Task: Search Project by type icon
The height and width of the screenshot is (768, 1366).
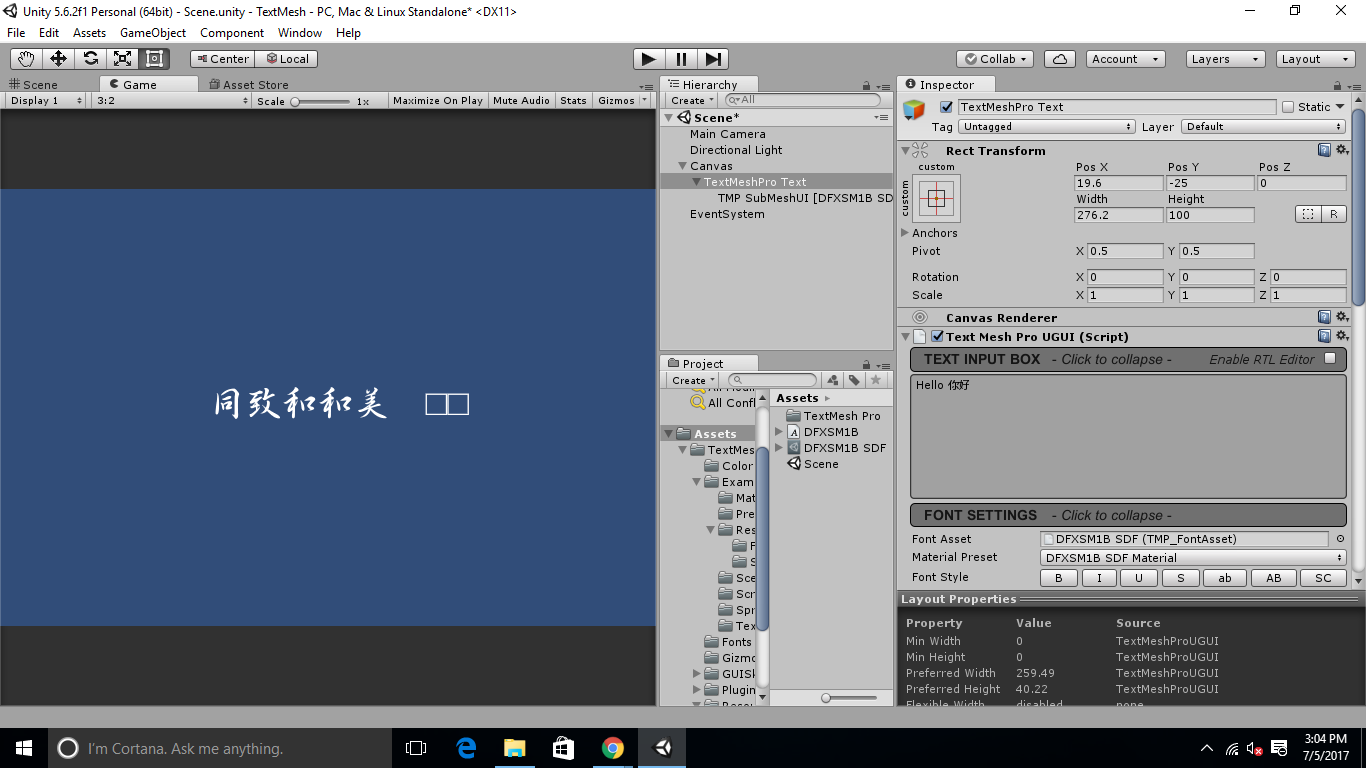Action: pos(832,380)
